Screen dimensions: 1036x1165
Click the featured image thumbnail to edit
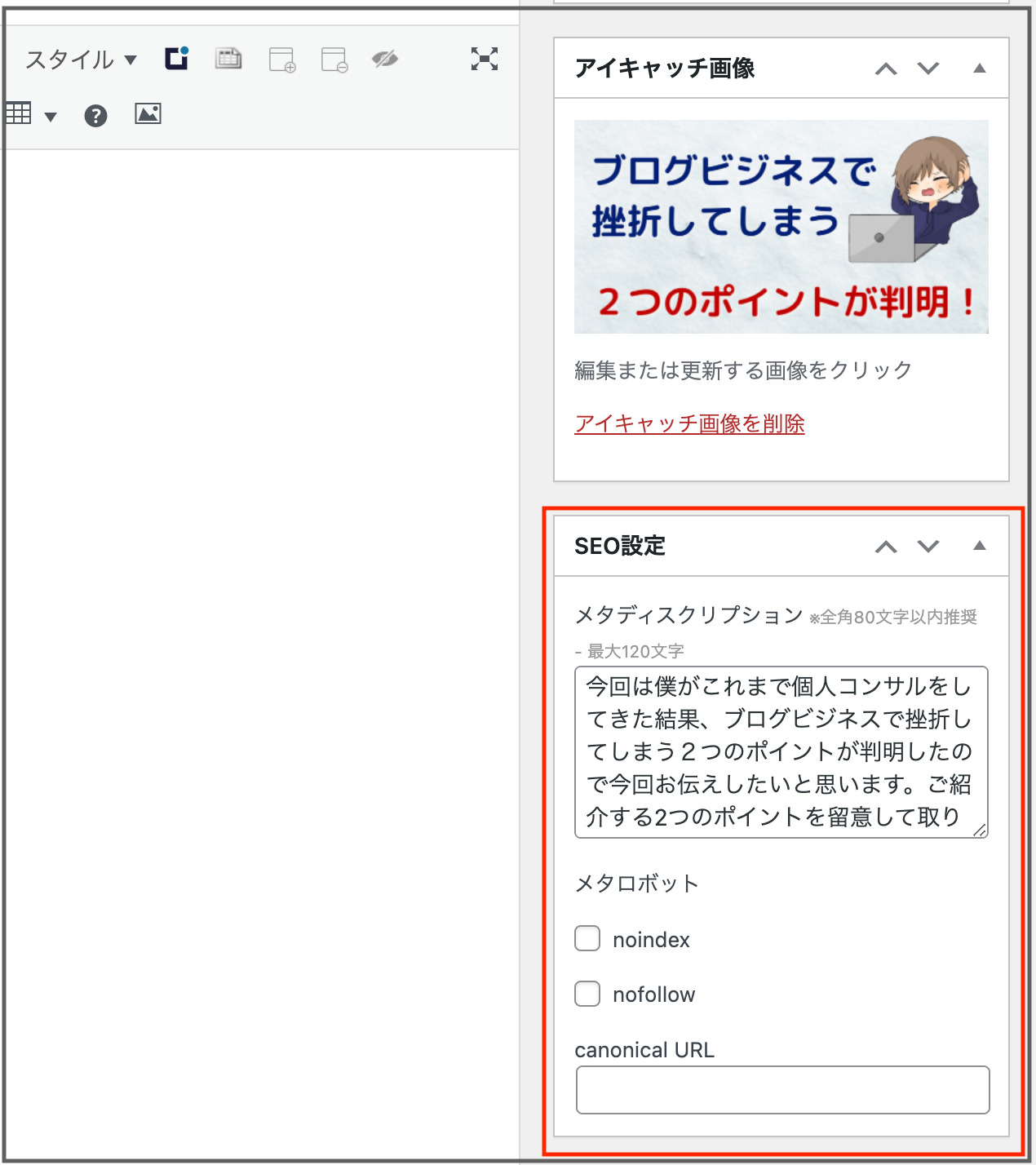coord(781,227)
